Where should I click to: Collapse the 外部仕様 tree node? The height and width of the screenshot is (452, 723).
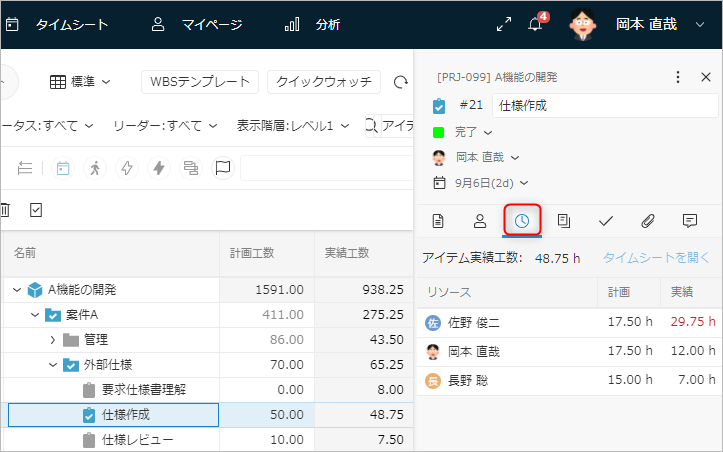[54, 365]
